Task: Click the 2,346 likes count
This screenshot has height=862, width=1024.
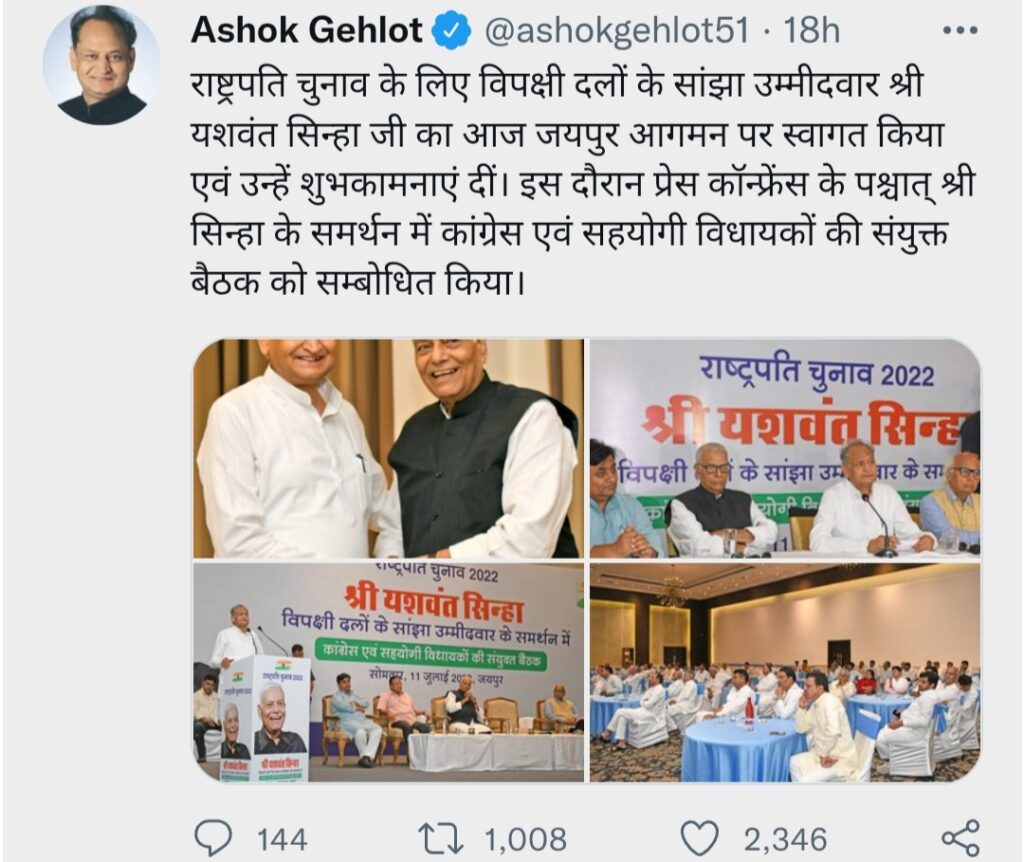Action: tap(786, 840)
